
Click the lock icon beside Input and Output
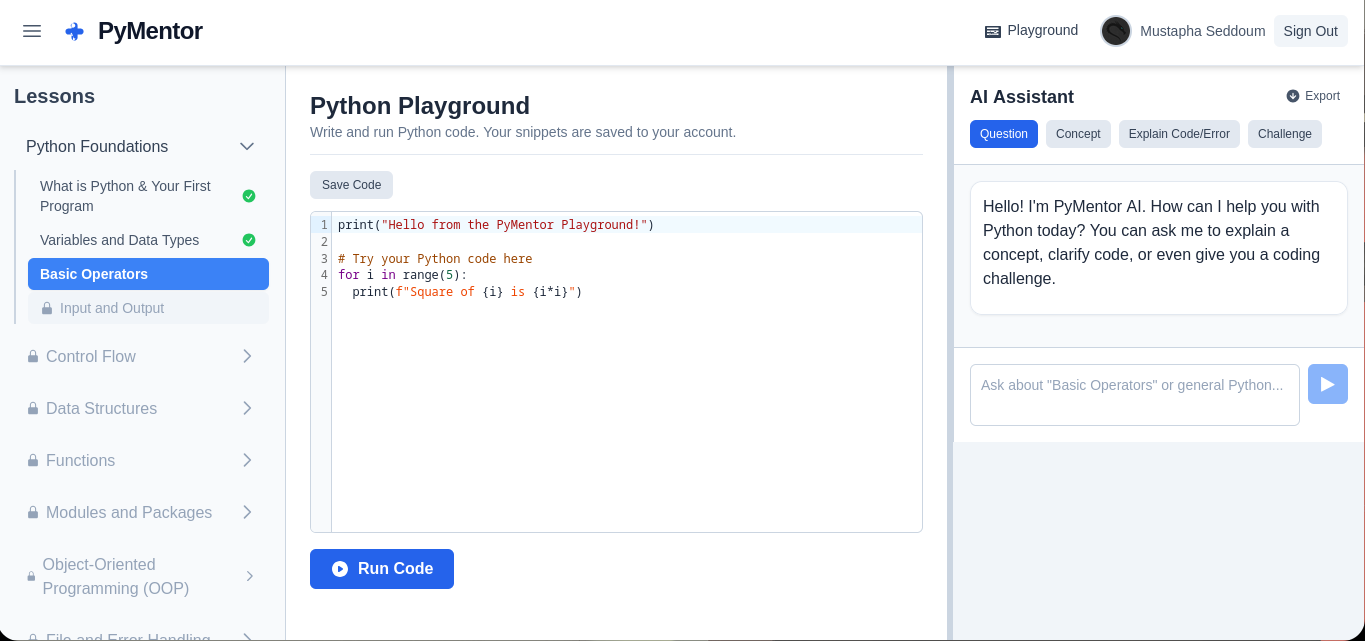pos(47,308)
